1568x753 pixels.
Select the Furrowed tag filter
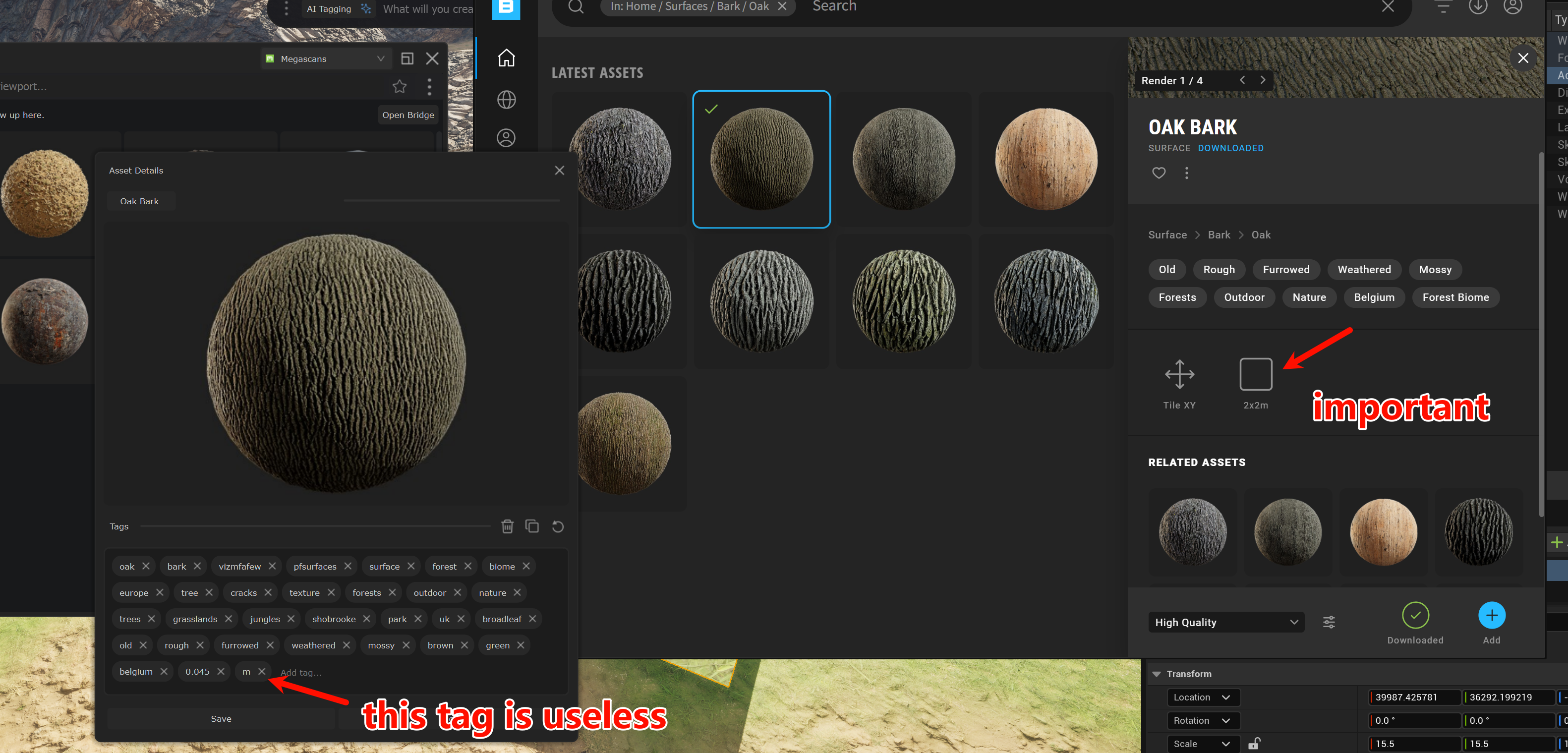click(x=1285, y=269)
